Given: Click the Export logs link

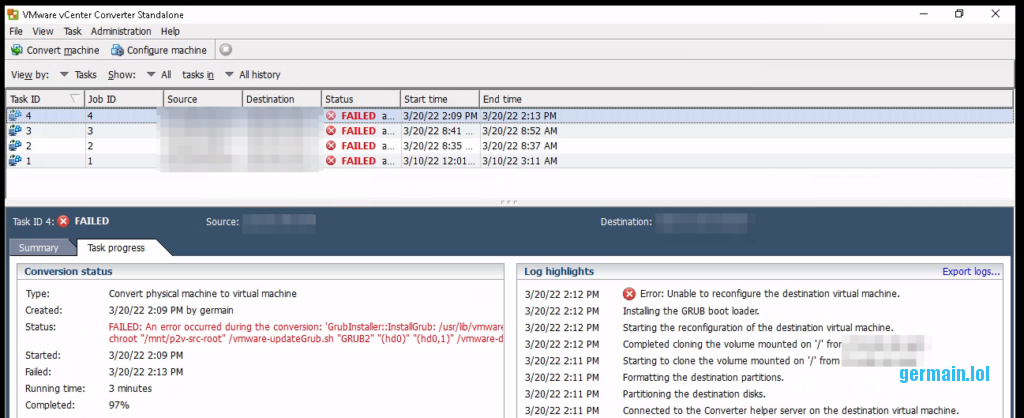Looking at the screenshot, I should (x=971, y=271).
